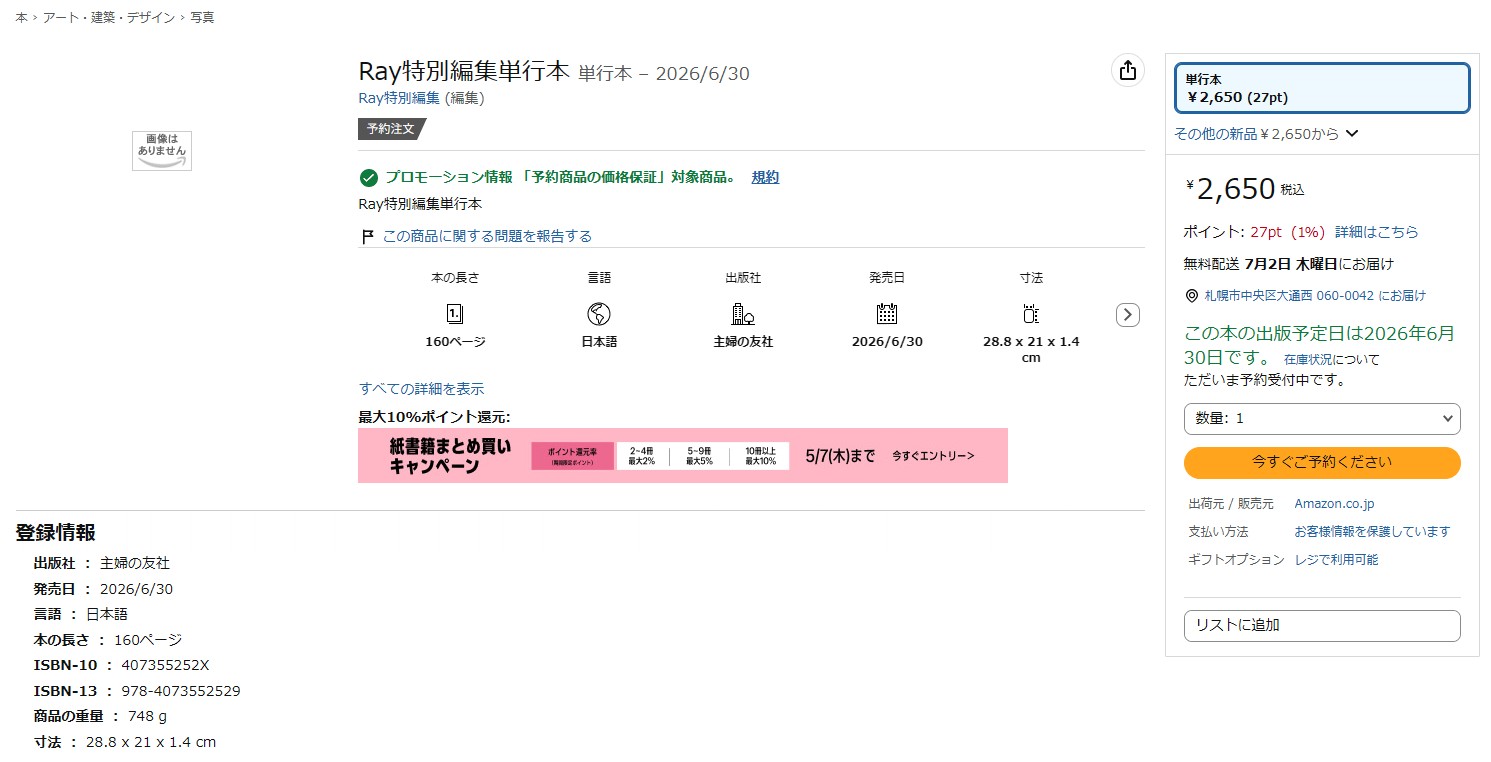Click the ISBN-13 value 978-4073552529
1491x762 pixels.
click(181, 691)
